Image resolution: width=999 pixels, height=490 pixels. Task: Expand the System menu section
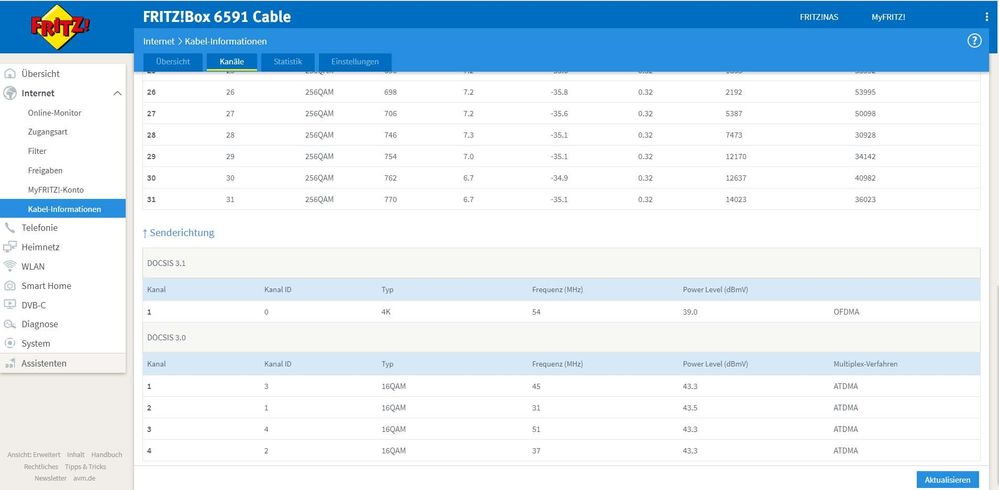coord(35,343)
